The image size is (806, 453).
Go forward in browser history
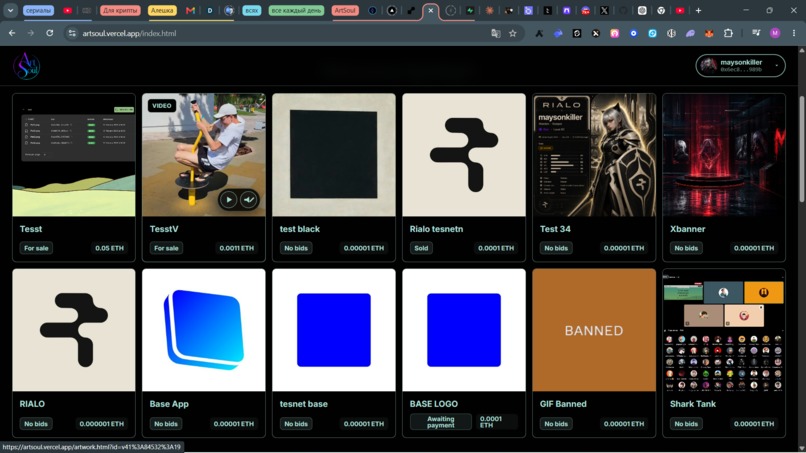point(30,33)
